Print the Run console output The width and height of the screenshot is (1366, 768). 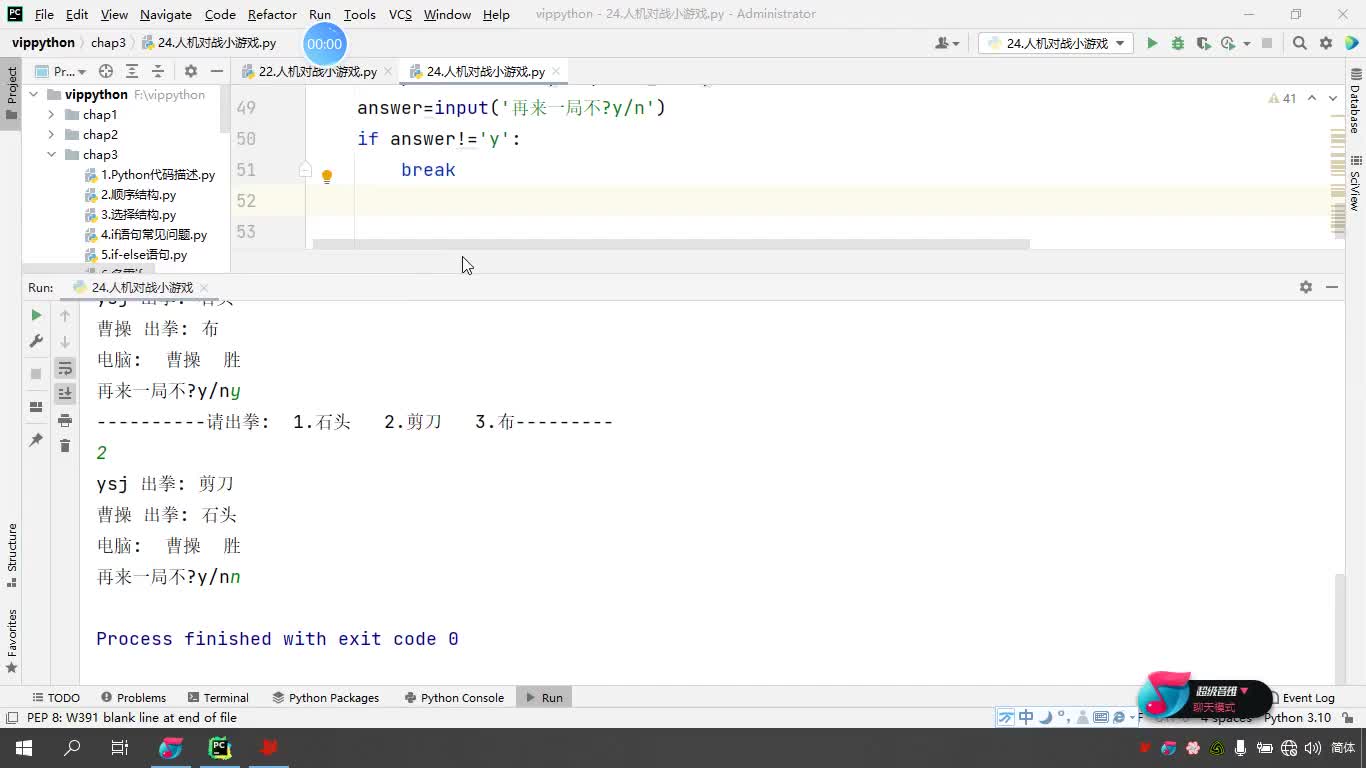65,419
